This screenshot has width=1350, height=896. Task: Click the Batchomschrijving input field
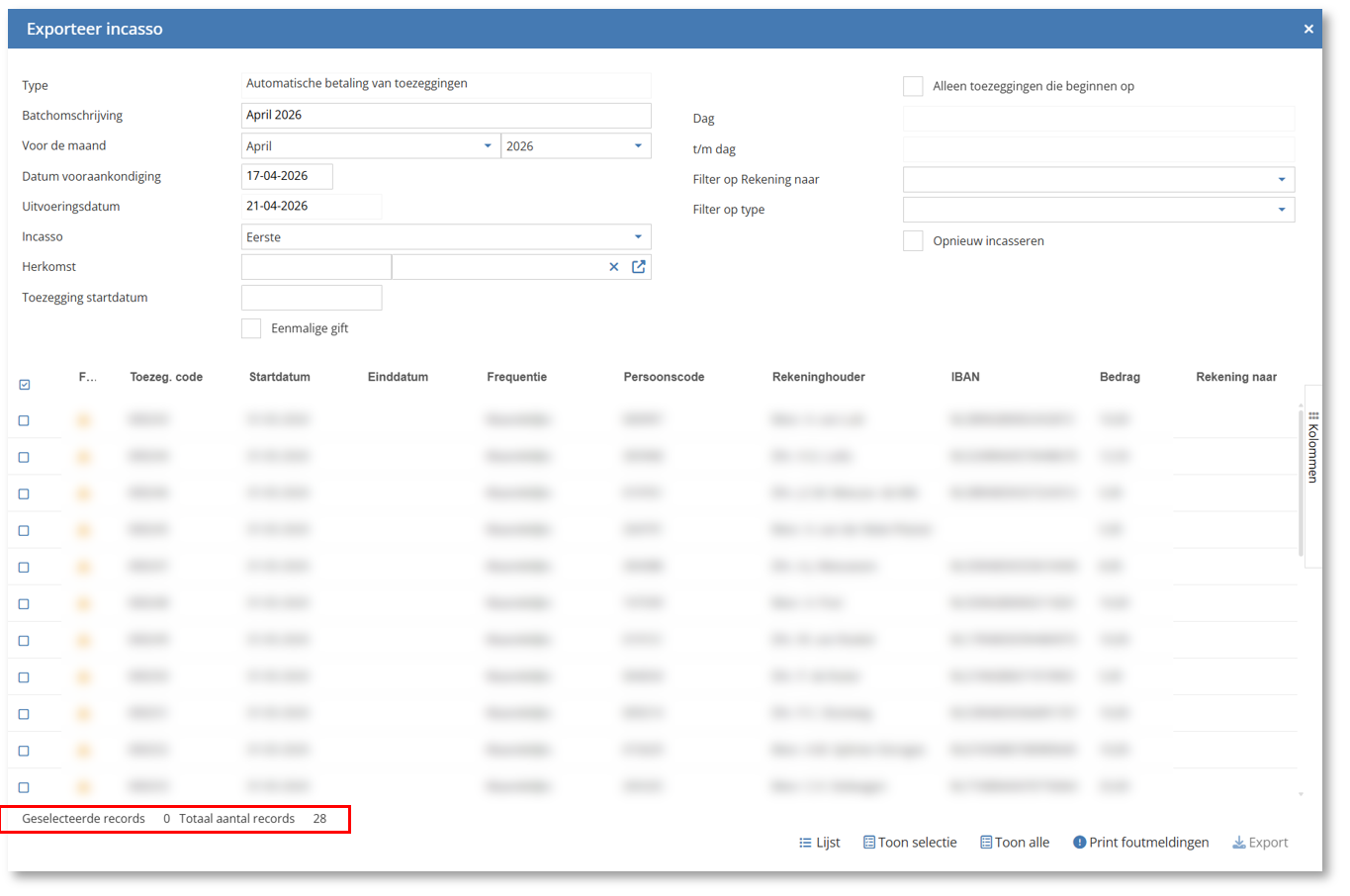pos(445,116)
